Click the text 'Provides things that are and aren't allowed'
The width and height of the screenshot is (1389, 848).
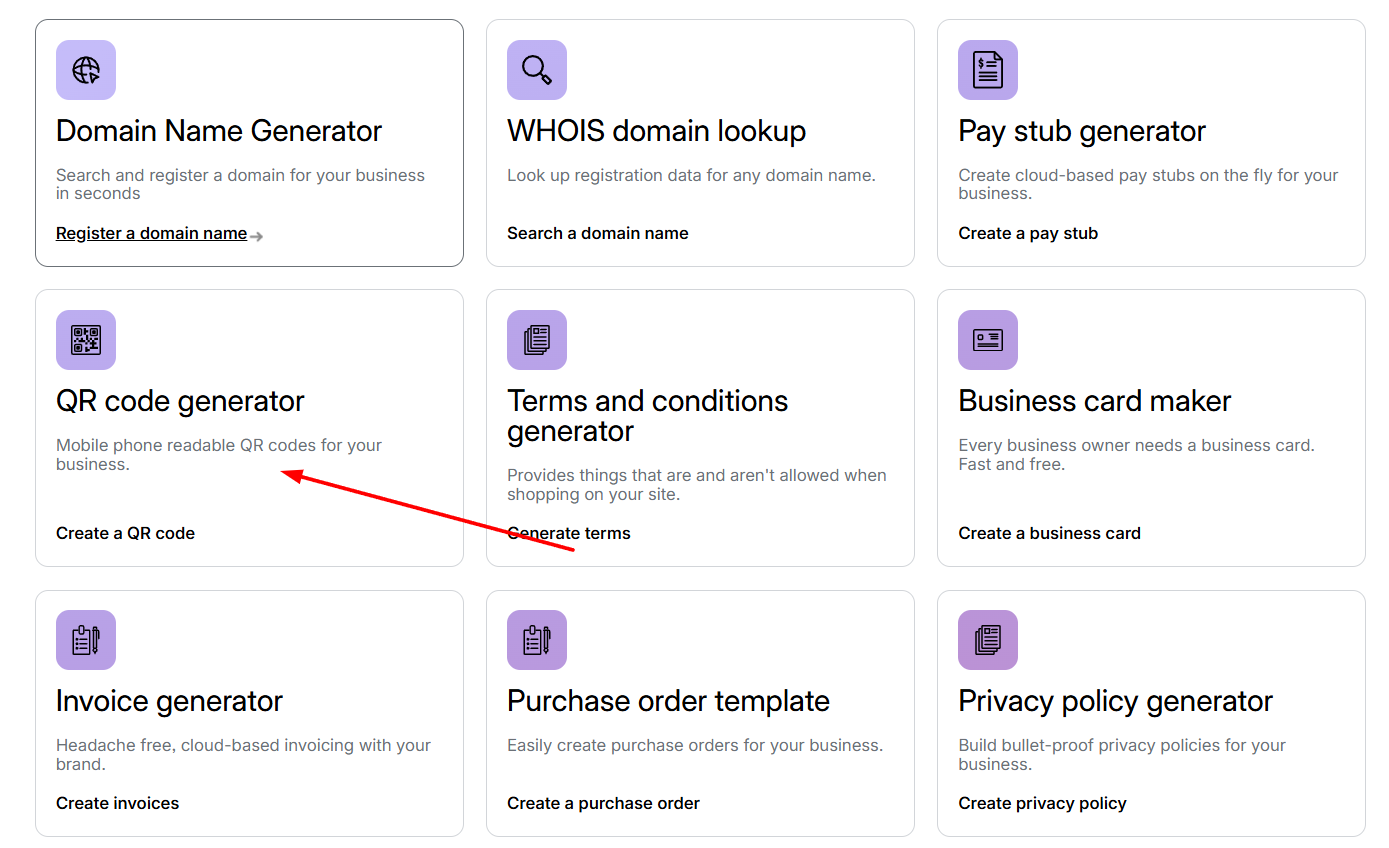coord(697,484)
